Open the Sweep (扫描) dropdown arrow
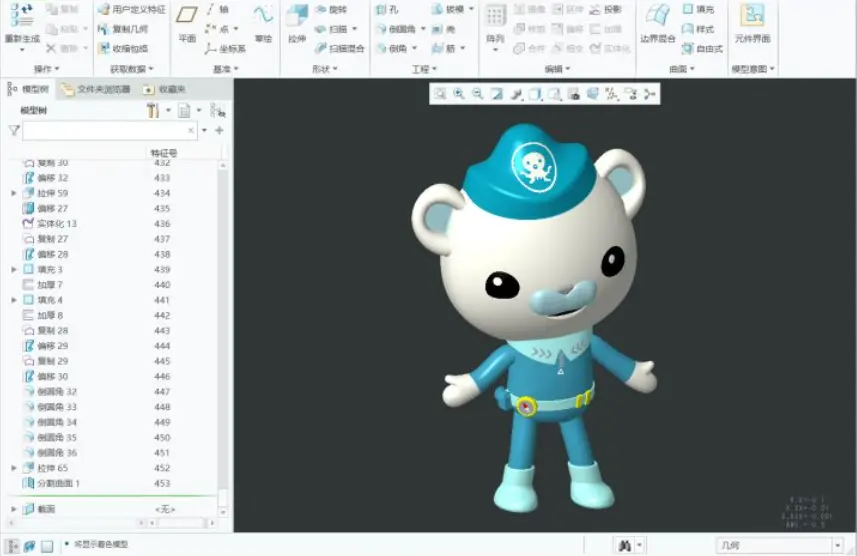This screenshot has height=556, width=857. (x=354, y=29)
